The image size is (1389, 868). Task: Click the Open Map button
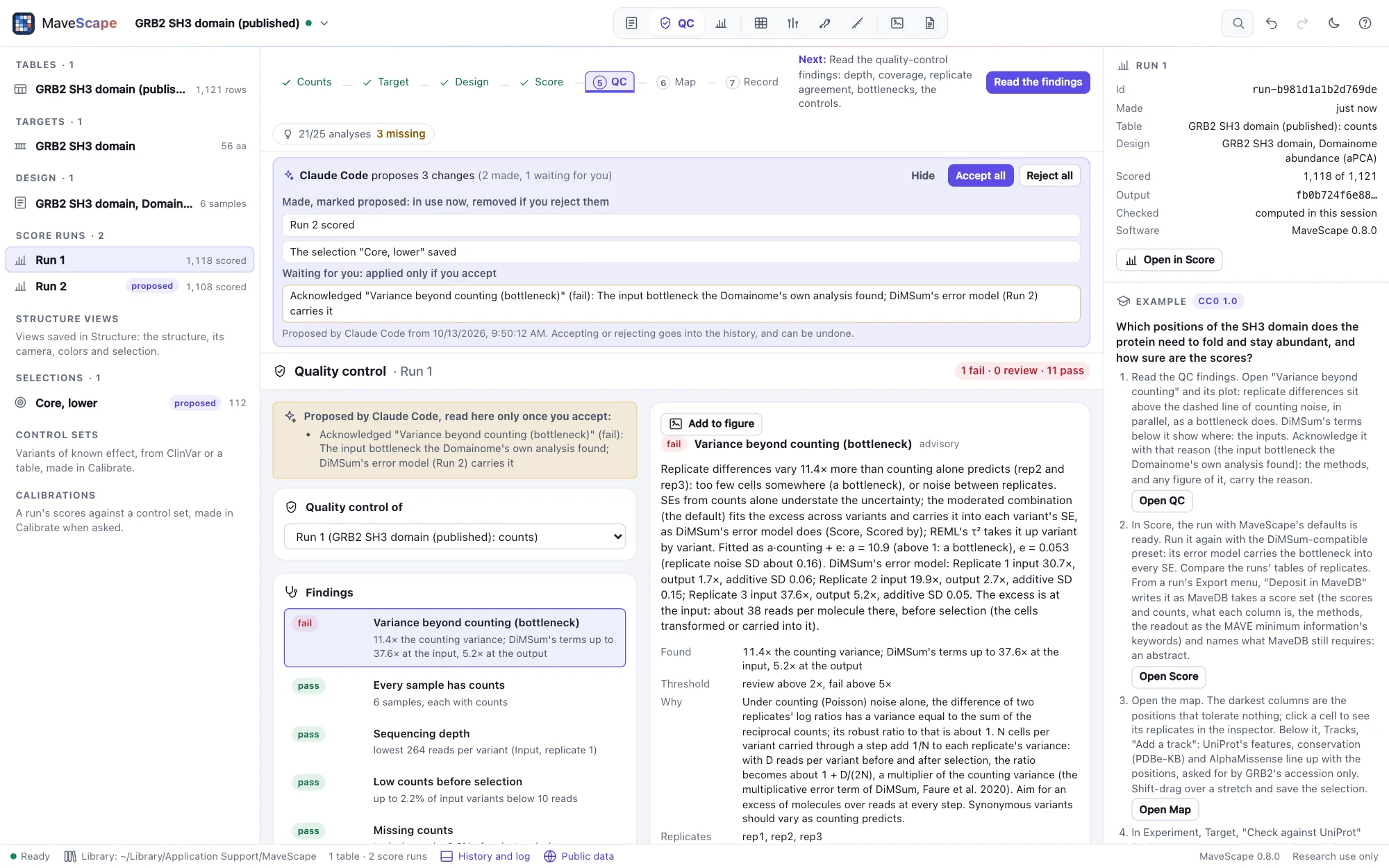tap(1165, 810)
